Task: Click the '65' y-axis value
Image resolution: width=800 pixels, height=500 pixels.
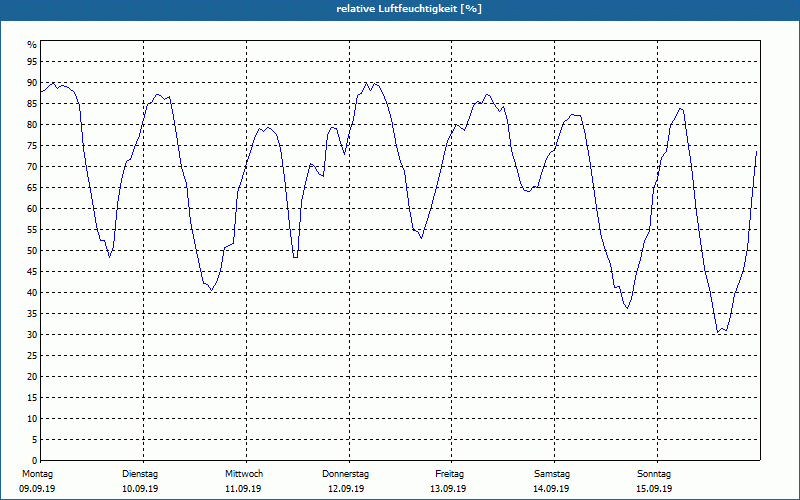Action: pyautogui.click(x=32, y=188)
